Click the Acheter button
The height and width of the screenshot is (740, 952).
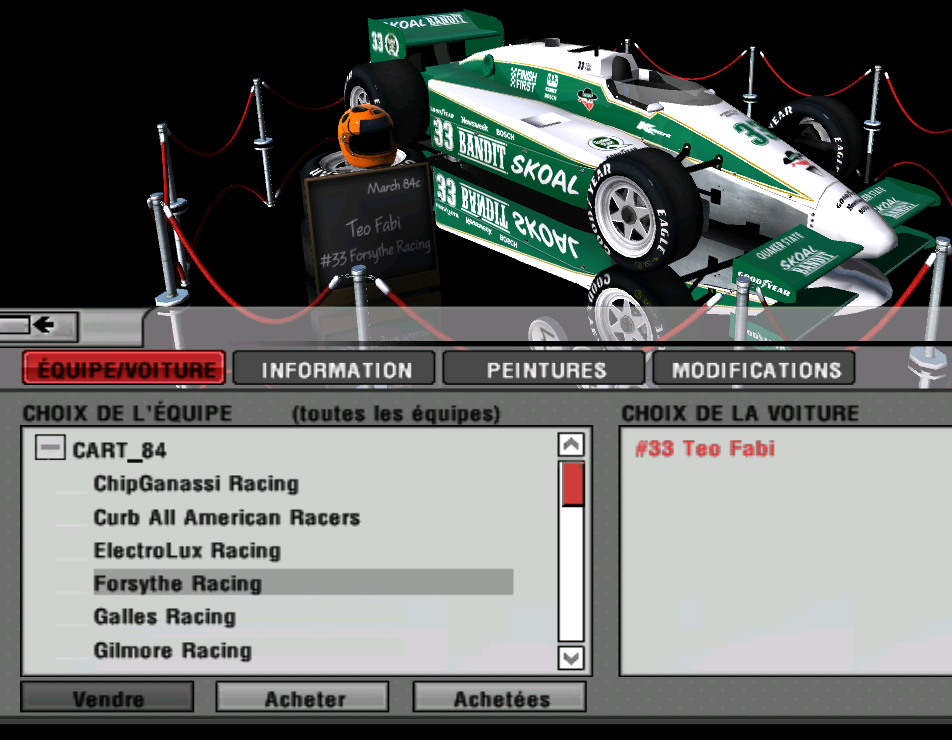coord(302,697)
